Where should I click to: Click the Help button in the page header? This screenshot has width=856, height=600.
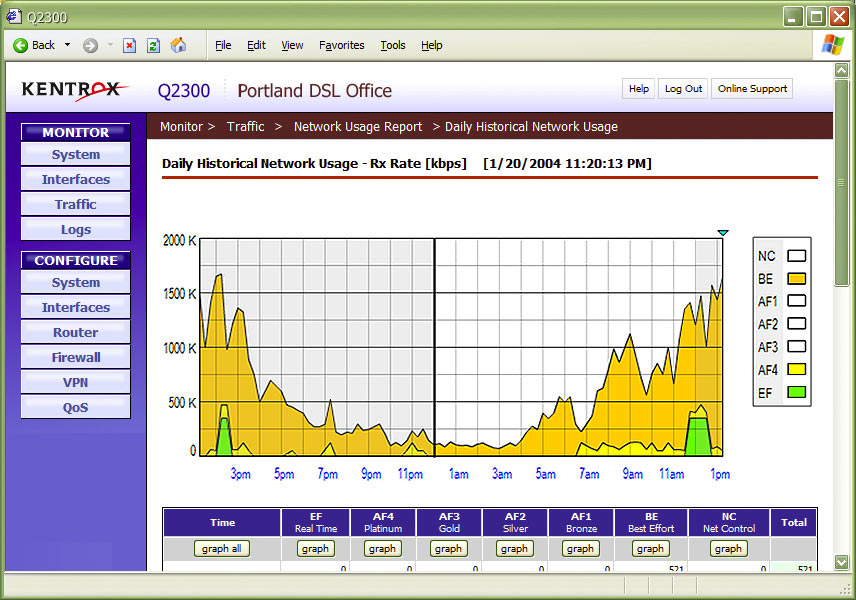[639, 88]
